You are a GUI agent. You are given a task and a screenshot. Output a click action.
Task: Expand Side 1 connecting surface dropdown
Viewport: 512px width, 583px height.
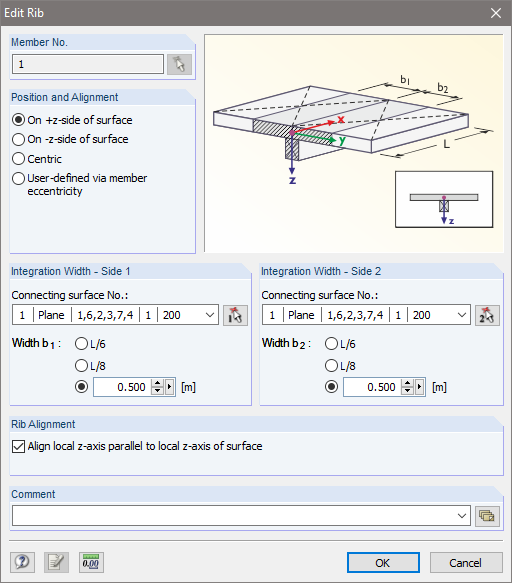210,315
